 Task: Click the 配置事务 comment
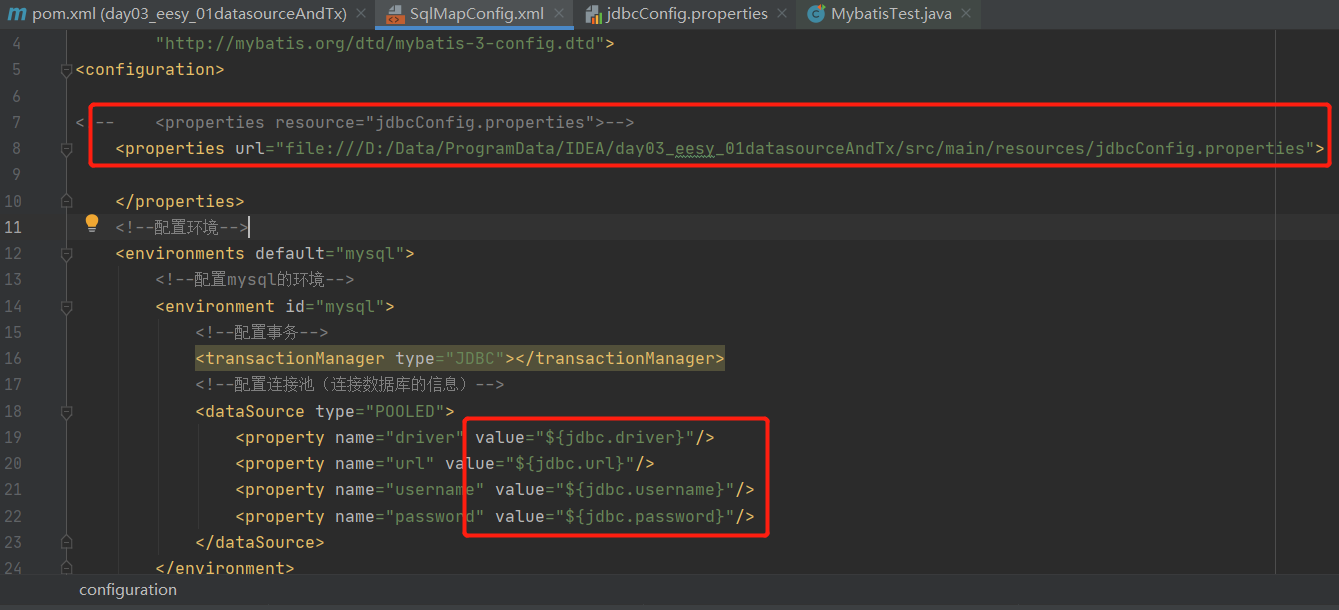(262, 333)
